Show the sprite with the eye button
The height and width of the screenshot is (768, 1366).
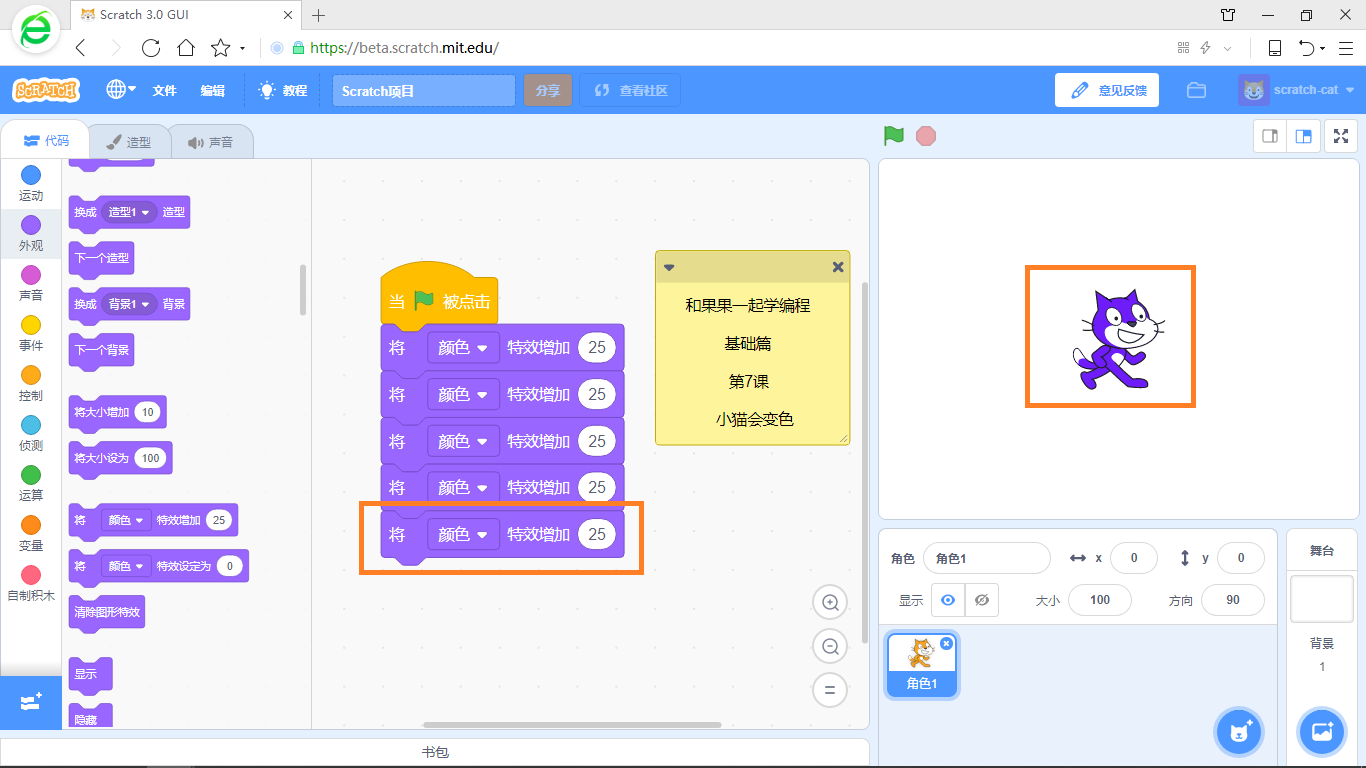948,600
